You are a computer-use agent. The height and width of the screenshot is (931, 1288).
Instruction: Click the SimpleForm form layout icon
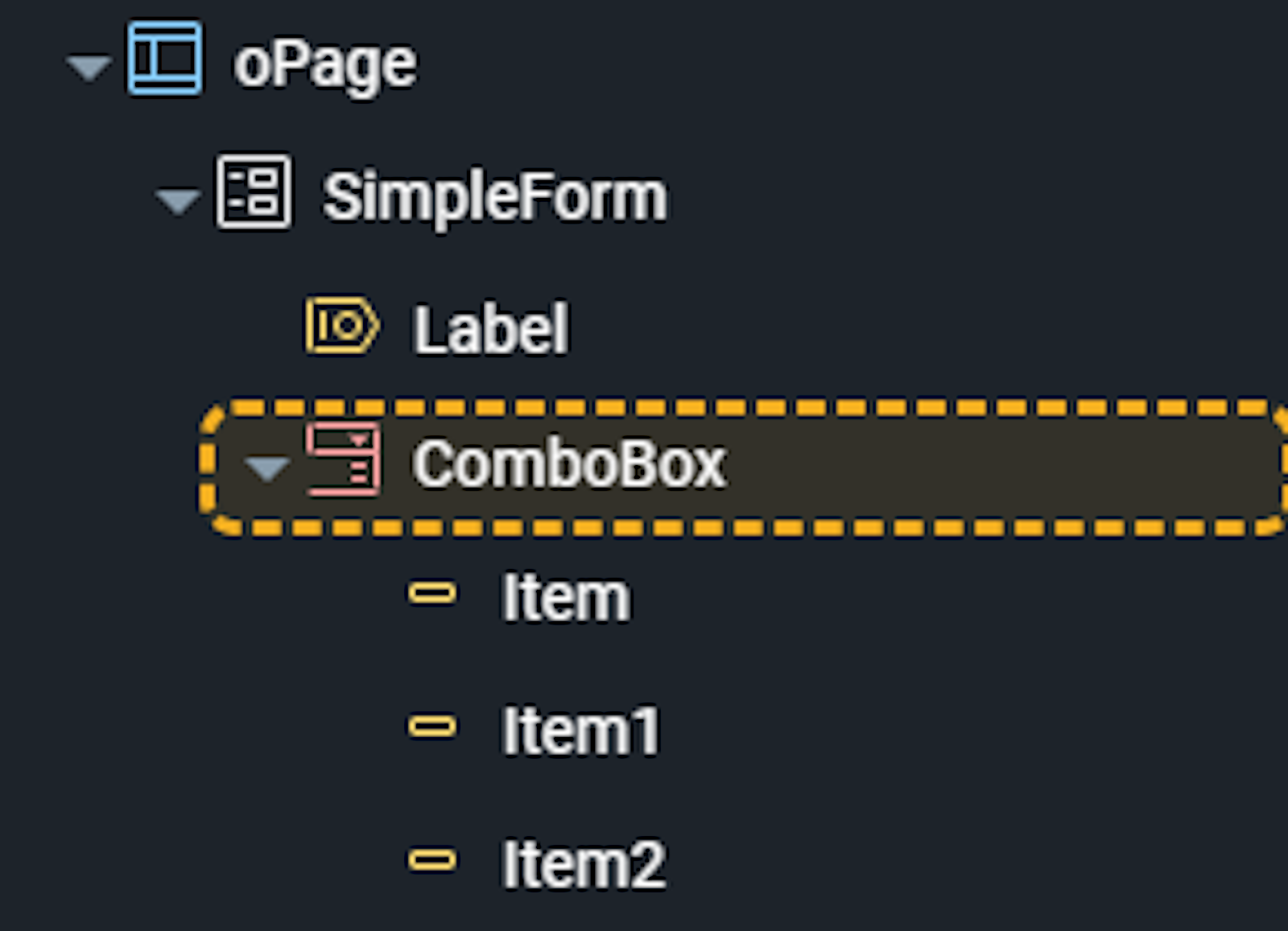click(253, 192)
